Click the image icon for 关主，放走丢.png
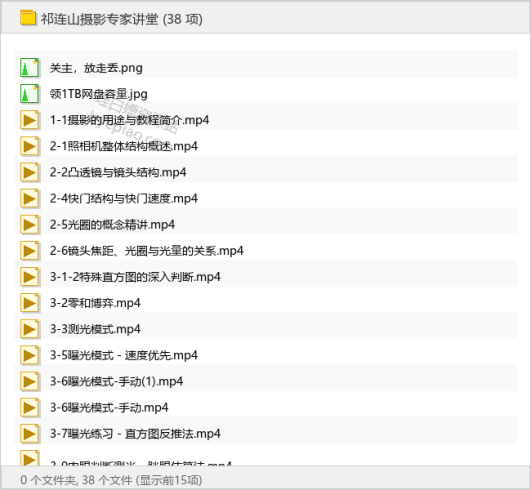 click(x=29, y=67)
